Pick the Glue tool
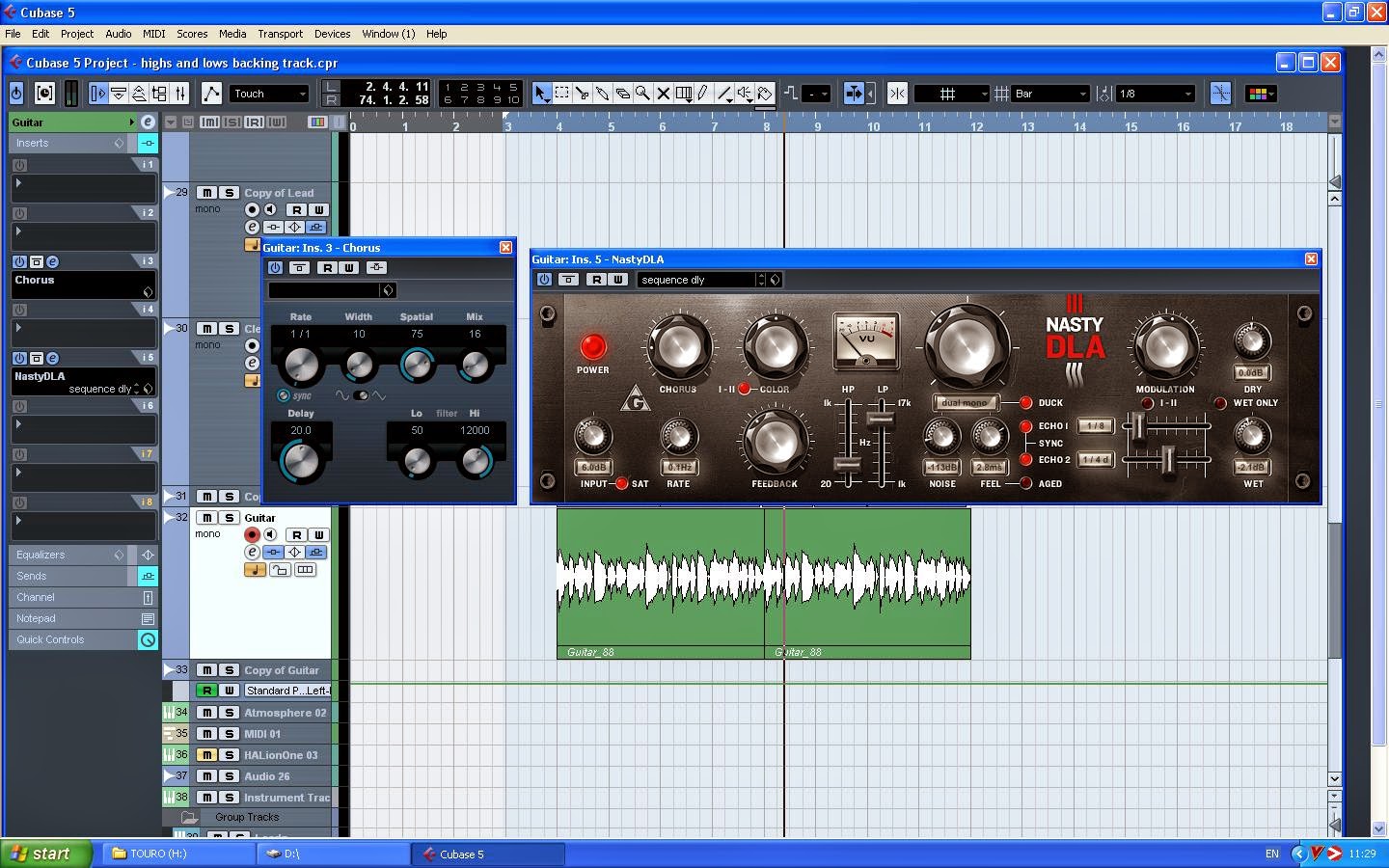The height and width of the screenshot is (868, 1389). click(x=603, y=94)
